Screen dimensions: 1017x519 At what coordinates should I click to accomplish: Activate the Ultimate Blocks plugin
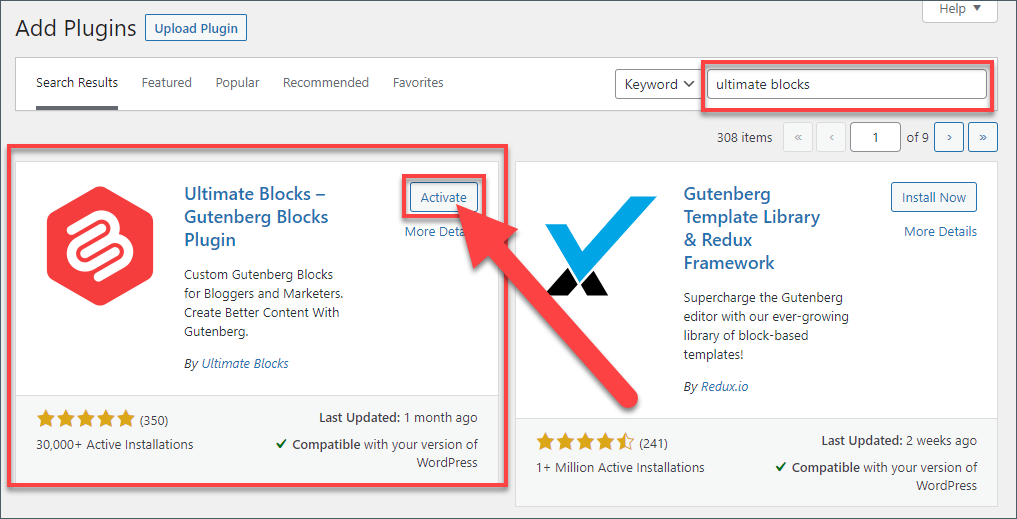click(444, 198)
